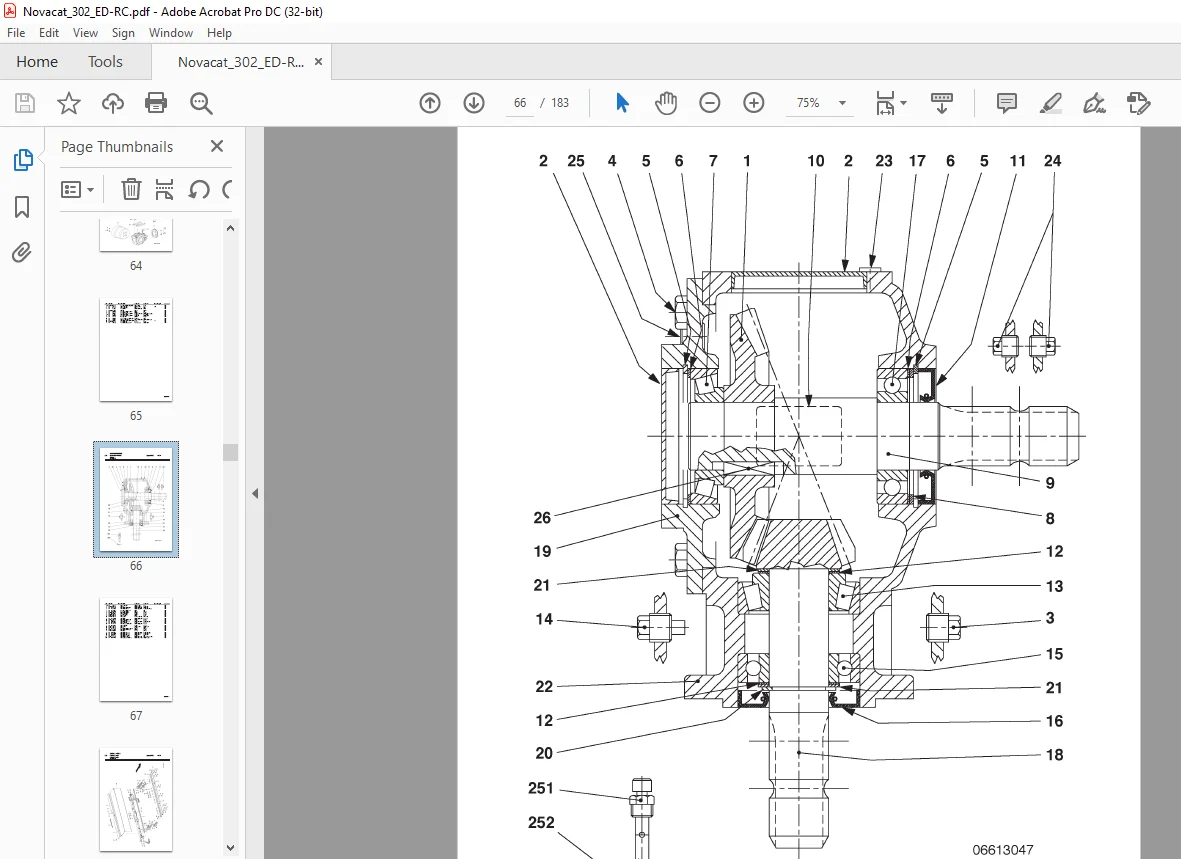Go to previous page with up arrow
Image resolution: width=1181 pixels, height=859 pixels.
coord(430,103)
